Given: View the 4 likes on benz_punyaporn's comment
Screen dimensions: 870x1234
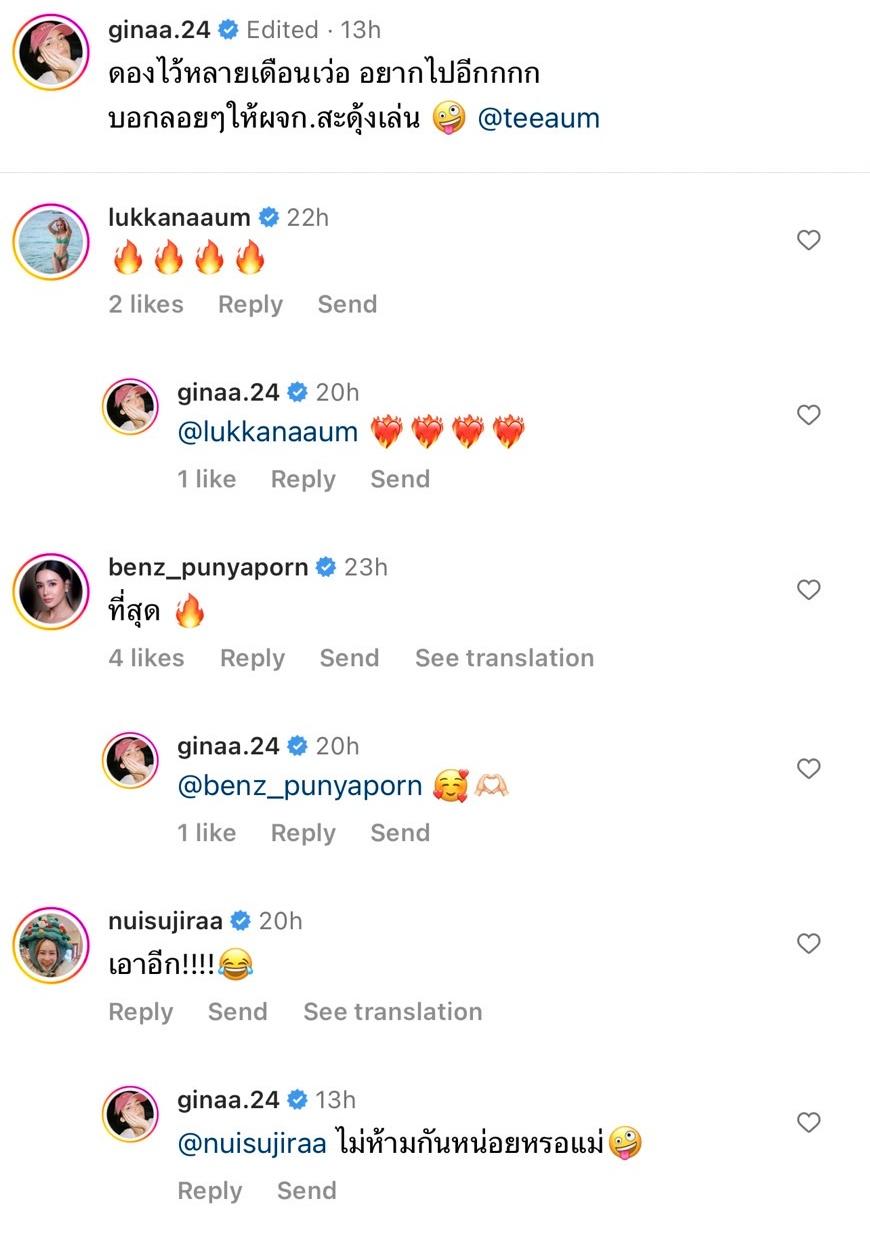Looking at the screenshot, I should click(146, 658).
